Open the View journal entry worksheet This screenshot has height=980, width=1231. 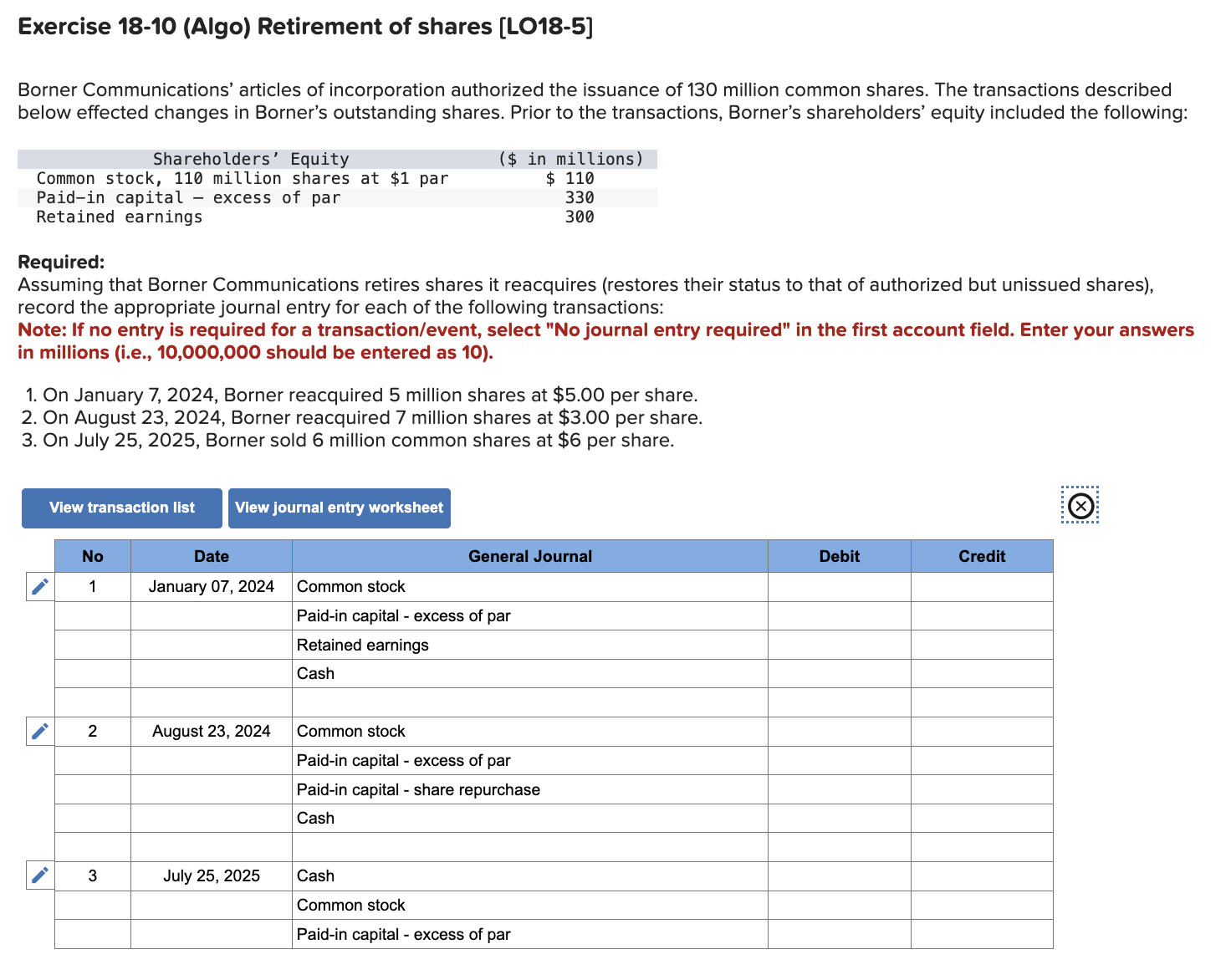tap(339, 508)
